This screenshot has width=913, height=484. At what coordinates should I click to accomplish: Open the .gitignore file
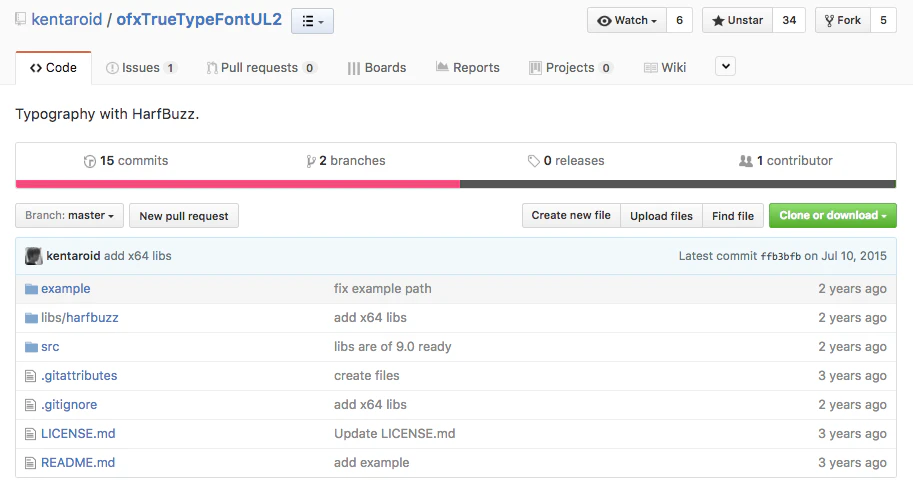pos(69,405)
